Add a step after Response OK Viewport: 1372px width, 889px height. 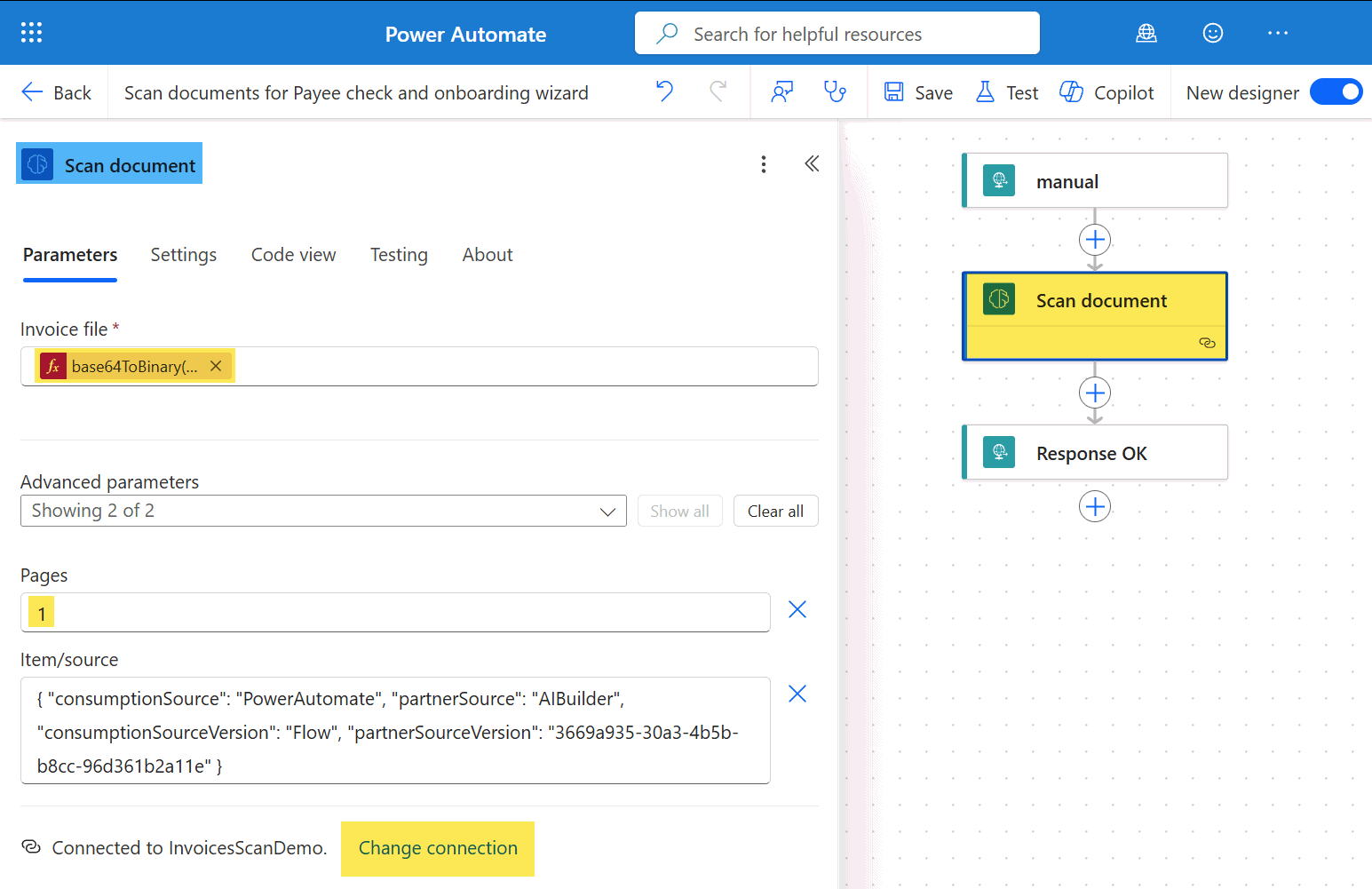coord(1095,506)
